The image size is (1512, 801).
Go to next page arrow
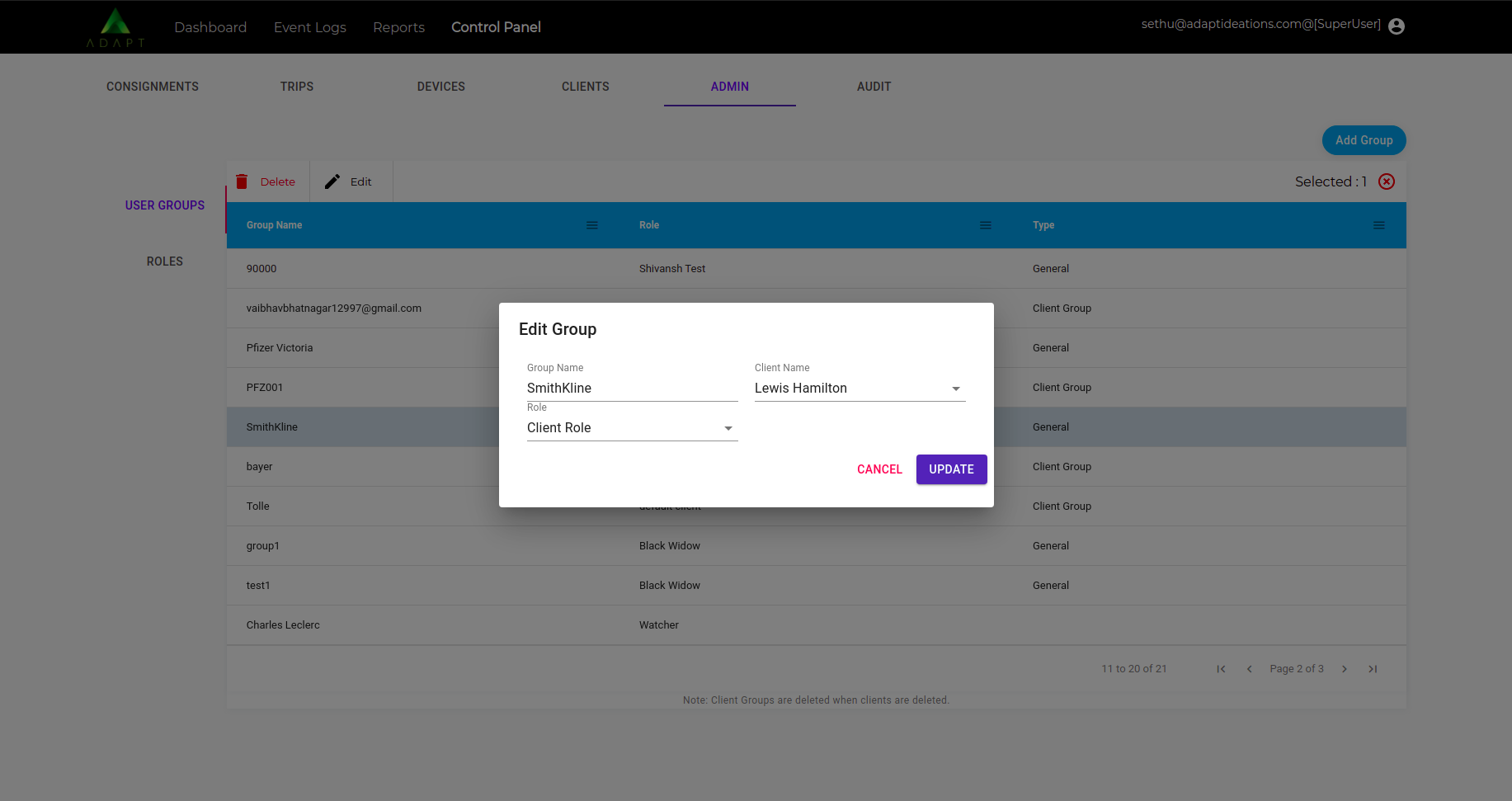pos(1345,669)
